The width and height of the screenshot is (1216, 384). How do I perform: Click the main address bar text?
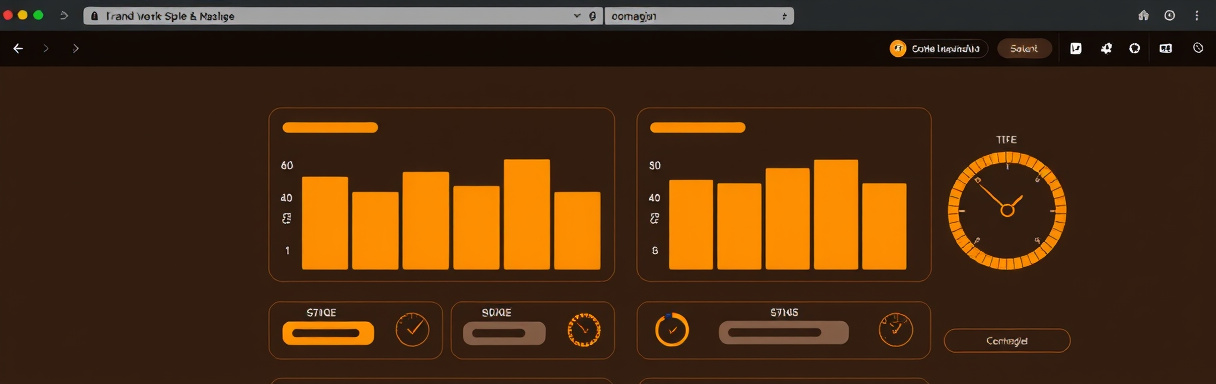(170, 17)
